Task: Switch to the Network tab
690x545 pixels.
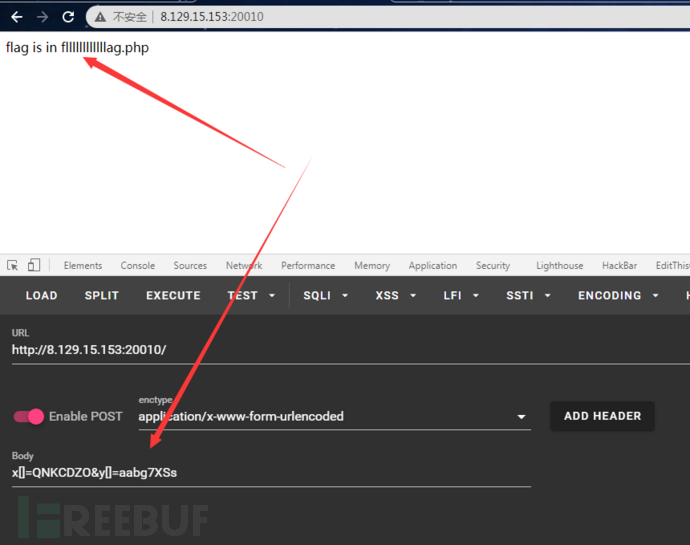Action: pos(244,265)
